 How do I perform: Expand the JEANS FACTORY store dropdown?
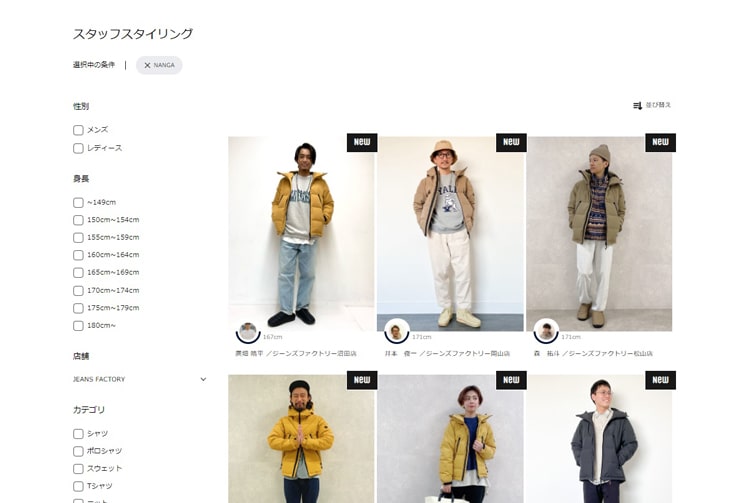click(x=140, y=379)
